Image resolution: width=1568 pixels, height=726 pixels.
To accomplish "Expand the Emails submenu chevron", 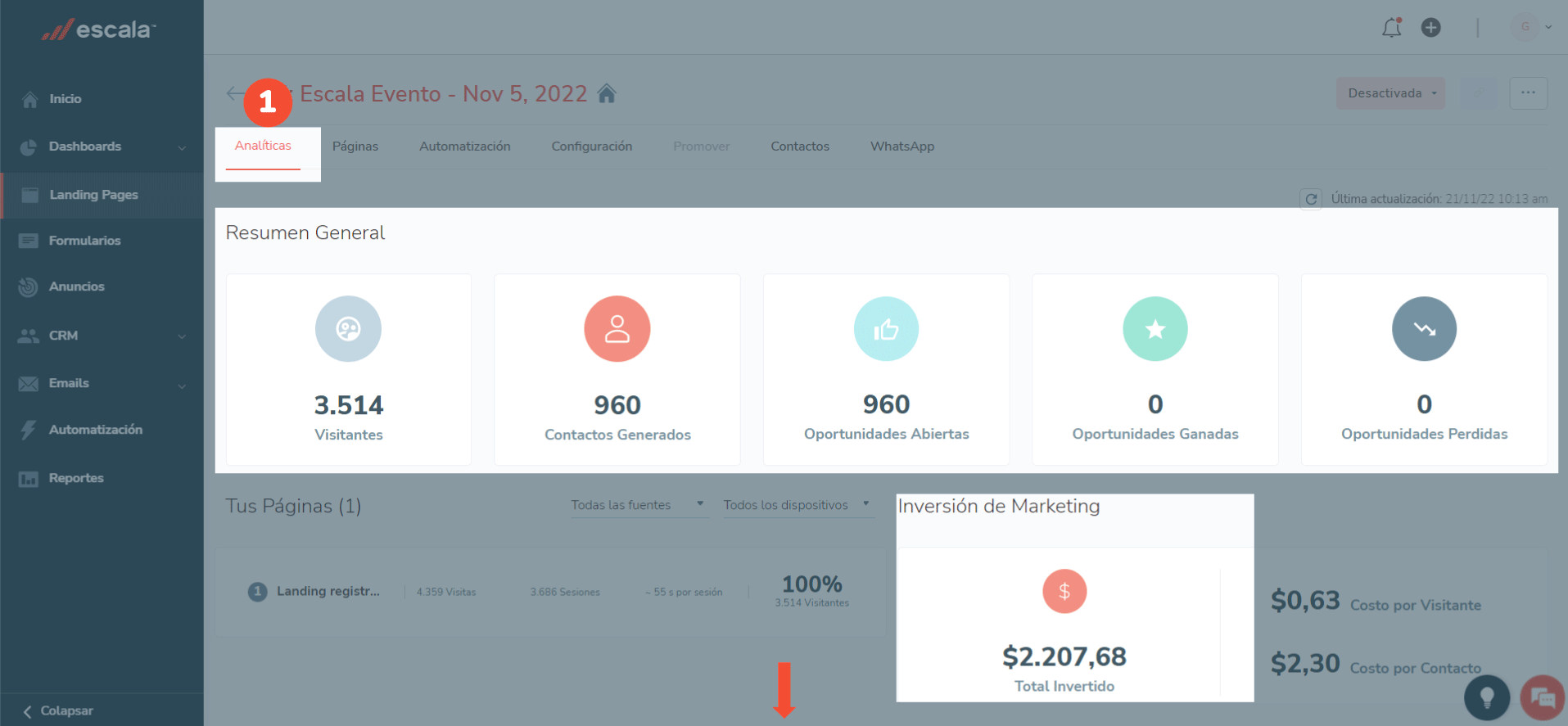I will [182, 386].
